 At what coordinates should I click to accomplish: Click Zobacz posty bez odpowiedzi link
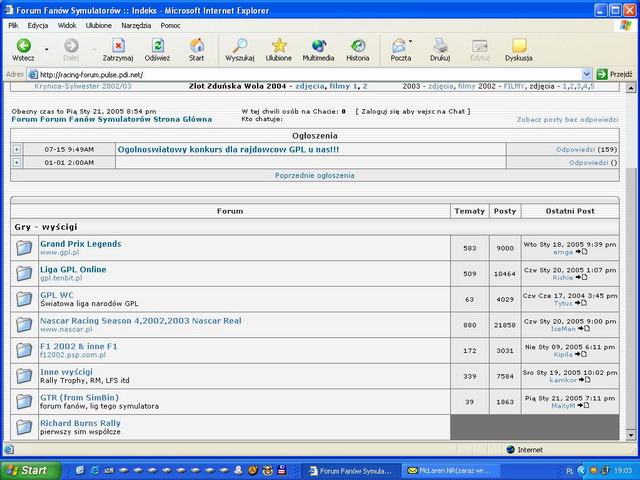tap(567, 120)
